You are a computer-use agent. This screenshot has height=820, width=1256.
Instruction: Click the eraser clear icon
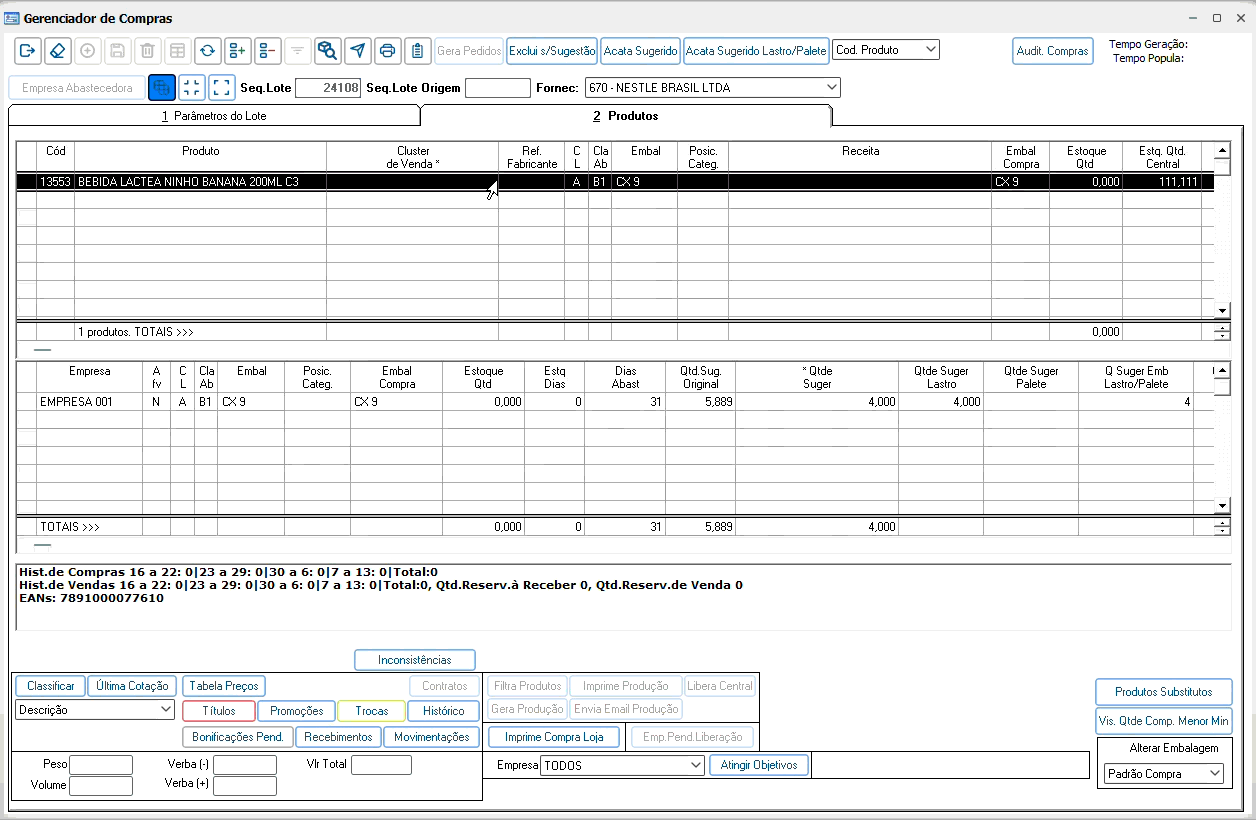58,50
